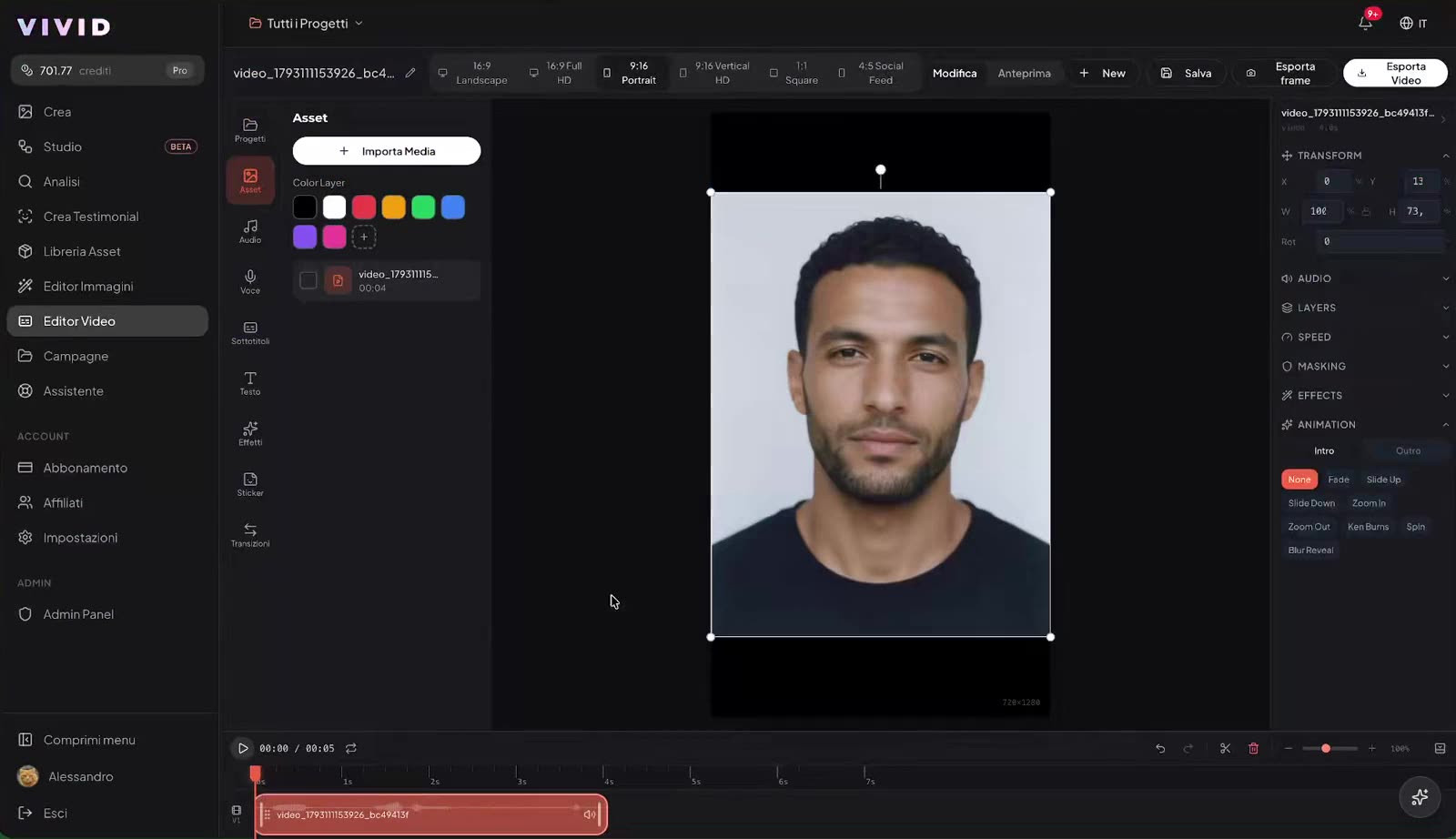This screenshot has width=1456, height=839.
Task: Apply the Ken Burns animation
Action: click(x=1368, y=527)
